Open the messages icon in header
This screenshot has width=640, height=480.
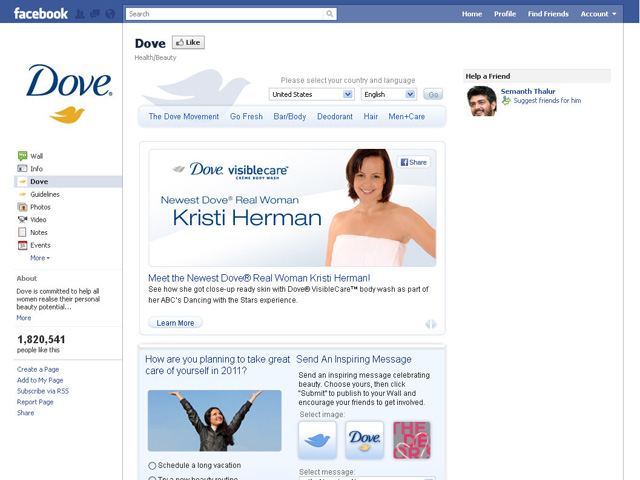pos(95,14)
